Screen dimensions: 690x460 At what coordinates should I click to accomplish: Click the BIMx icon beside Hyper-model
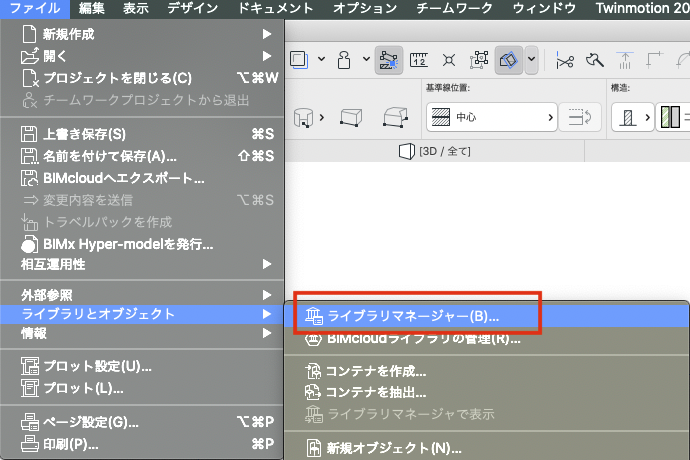pos(29,244)
